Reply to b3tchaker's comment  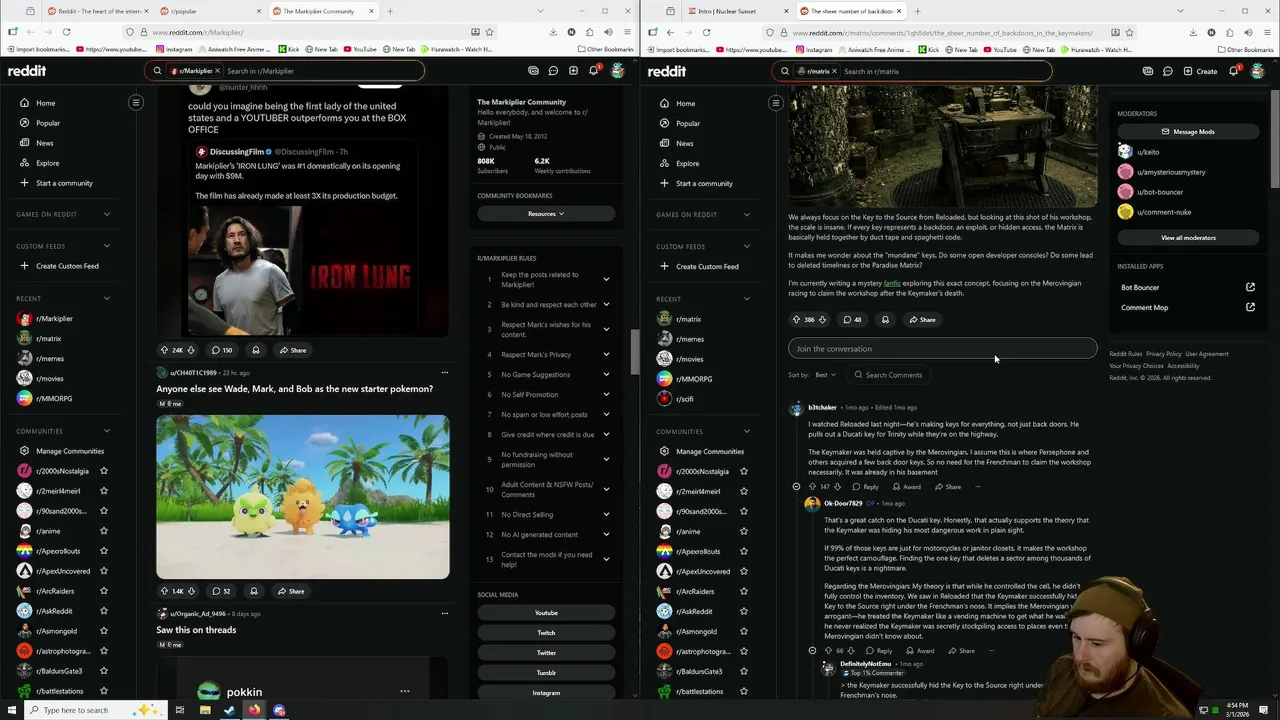coord(865,487)
